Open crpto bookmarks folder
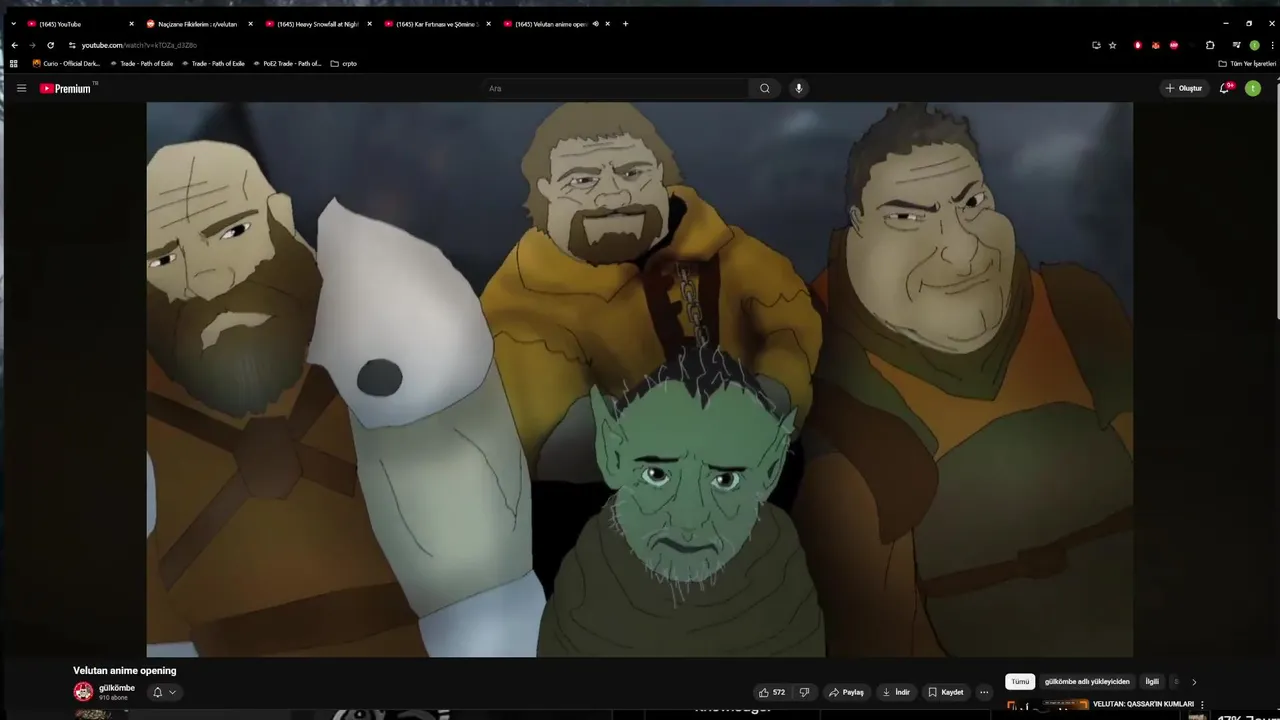Viewport: 1280px width, 720px height. pyautogui.click(x=343, y=63)
